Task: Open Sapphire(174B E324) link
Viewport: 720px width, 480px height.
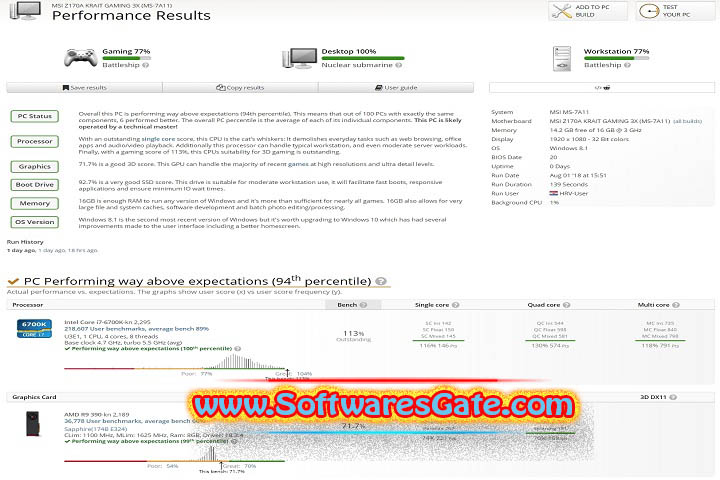Action: pyautogui.click(x=96, y=429)
